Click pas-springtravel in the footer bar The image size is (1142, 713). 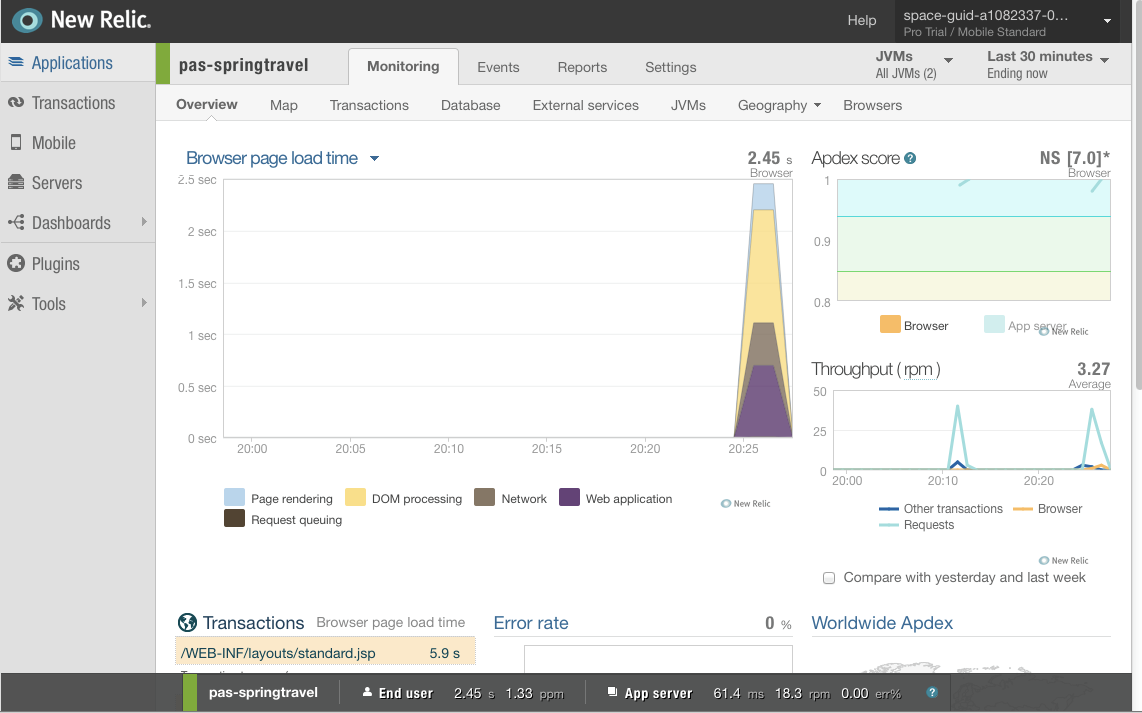263,692
